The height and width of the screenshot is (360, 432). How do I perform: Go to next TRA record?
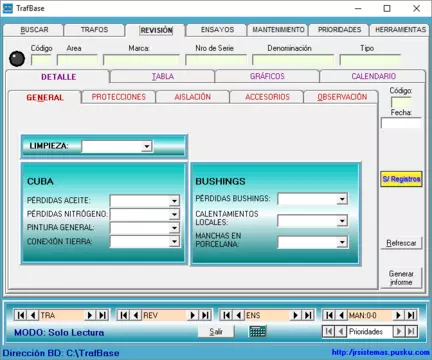(90, 315)
